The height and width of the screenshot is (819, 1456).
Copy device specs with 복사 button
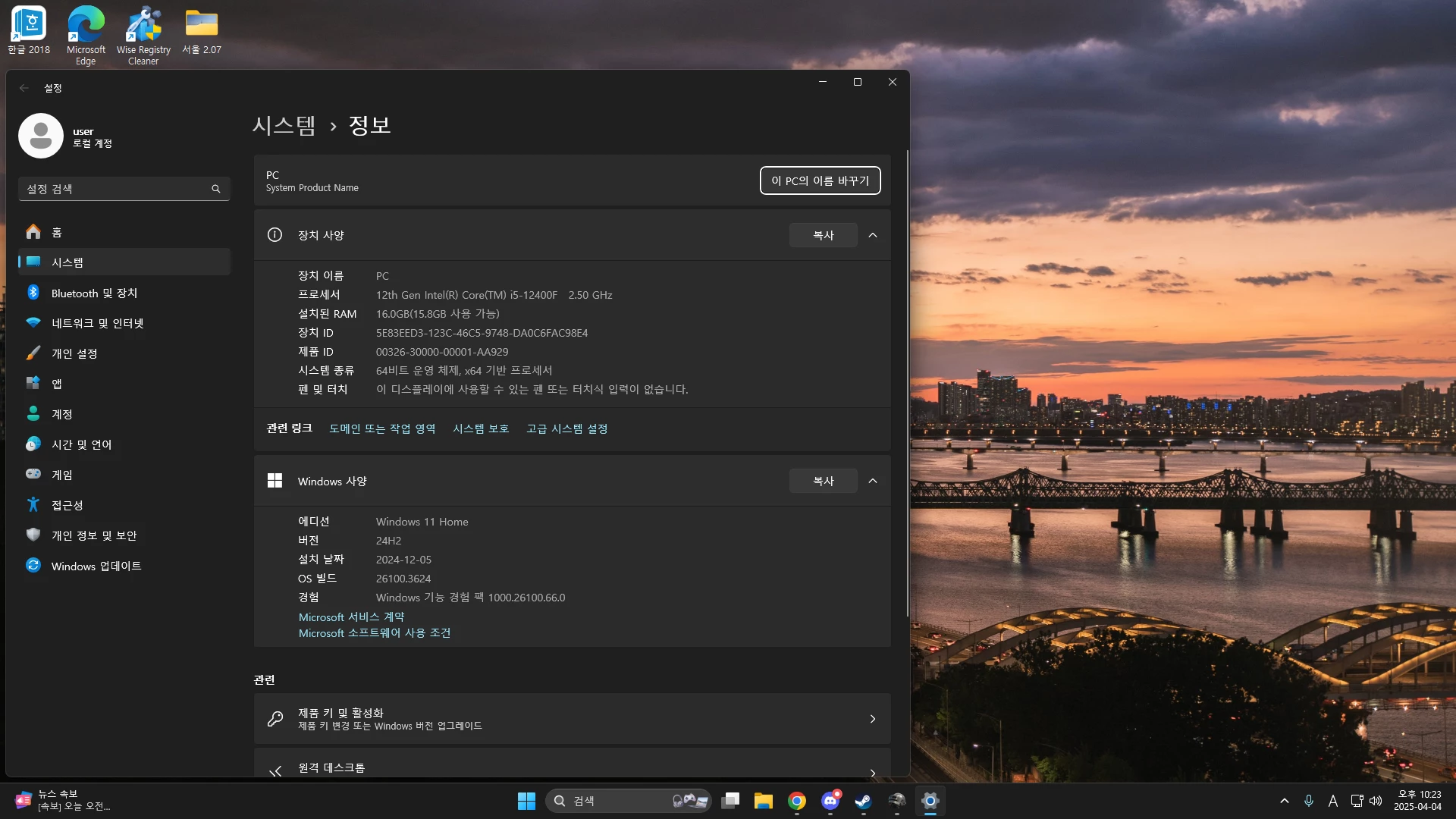click(x=823, y=235)
